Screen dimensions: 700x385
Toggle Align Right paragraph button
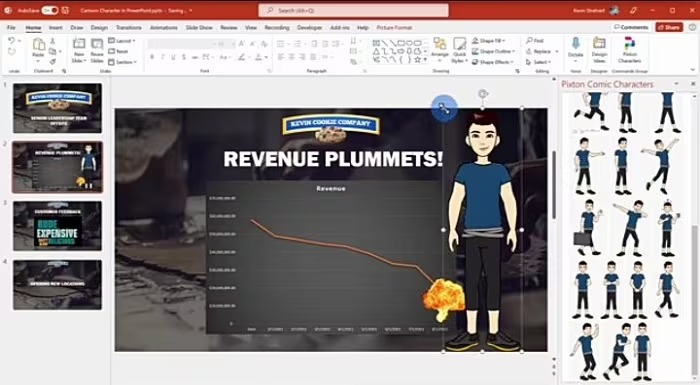tap(302, 57)
